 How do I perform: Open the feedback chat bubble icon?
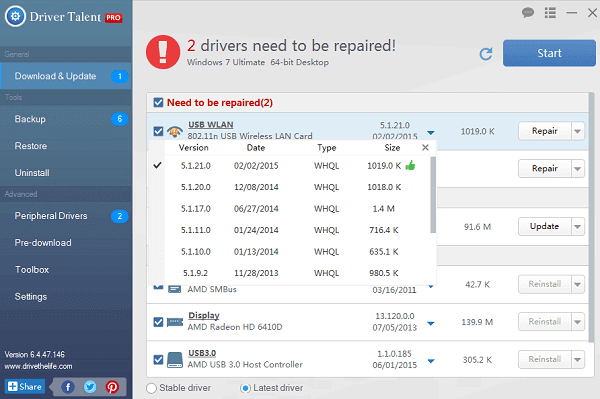pyautogui.click(x=528, y=13)
